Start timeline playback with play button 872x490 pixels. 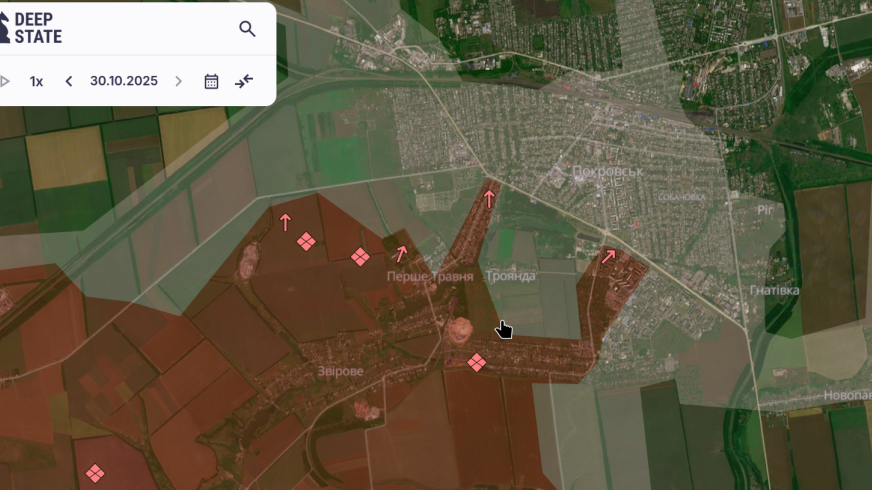pyautogui.click(x=5, y=81)
